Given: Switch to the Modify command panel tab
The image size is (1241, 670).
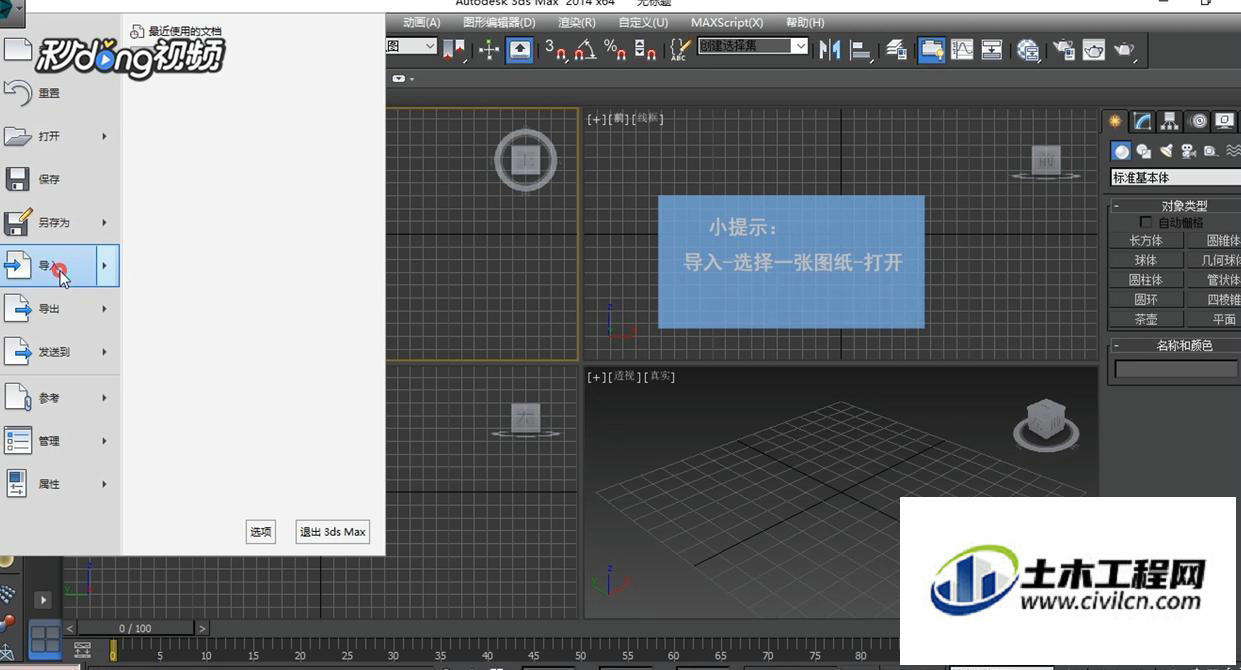Looking at the screenshot, I should tap(1143, 121).
